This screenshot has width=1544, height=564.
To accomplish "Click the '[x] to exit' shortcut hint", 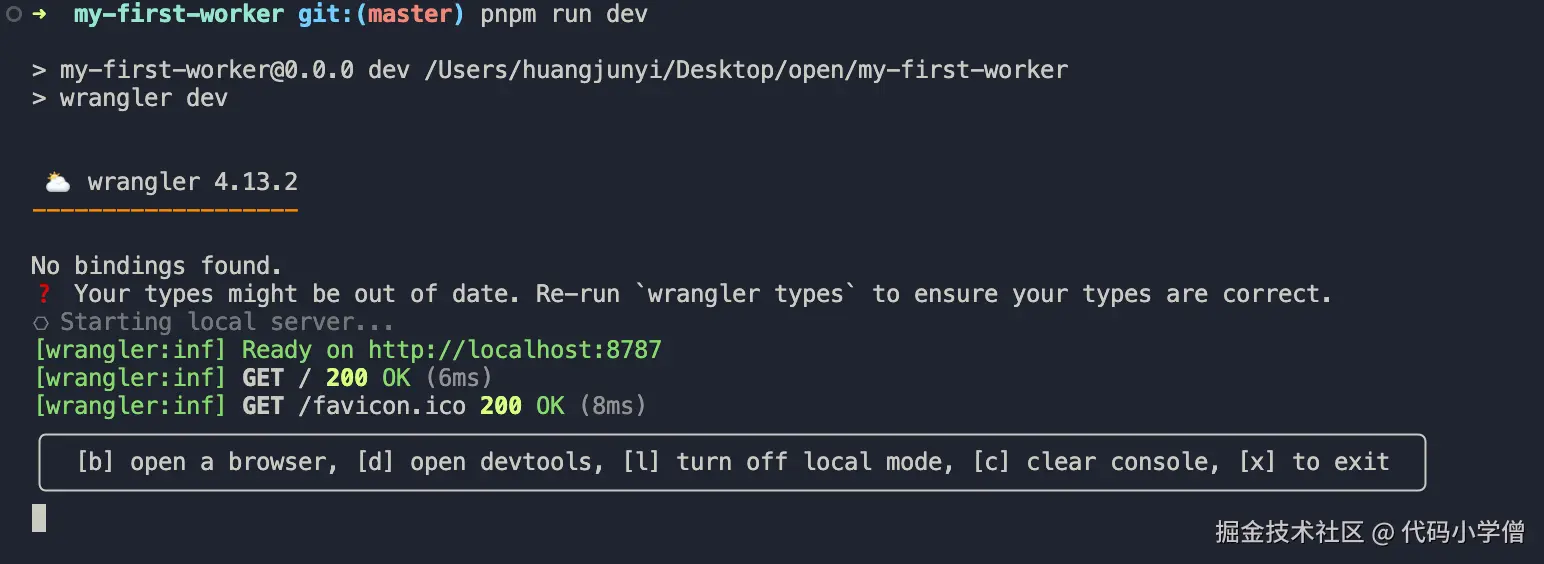I will click(1315, 462).
